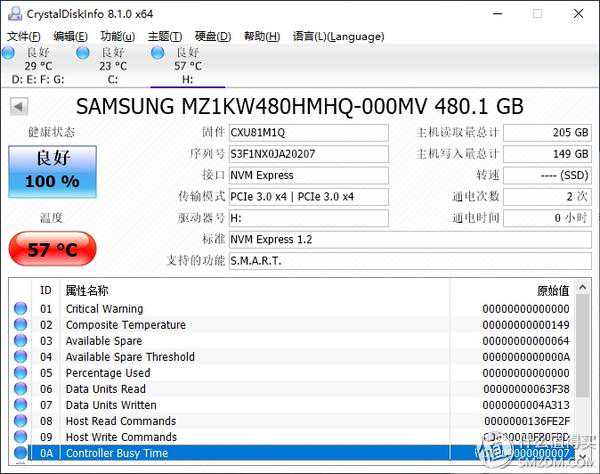Click the status dot for Critical Warning
Screen dimensions: 600x474
coord(20,309)
